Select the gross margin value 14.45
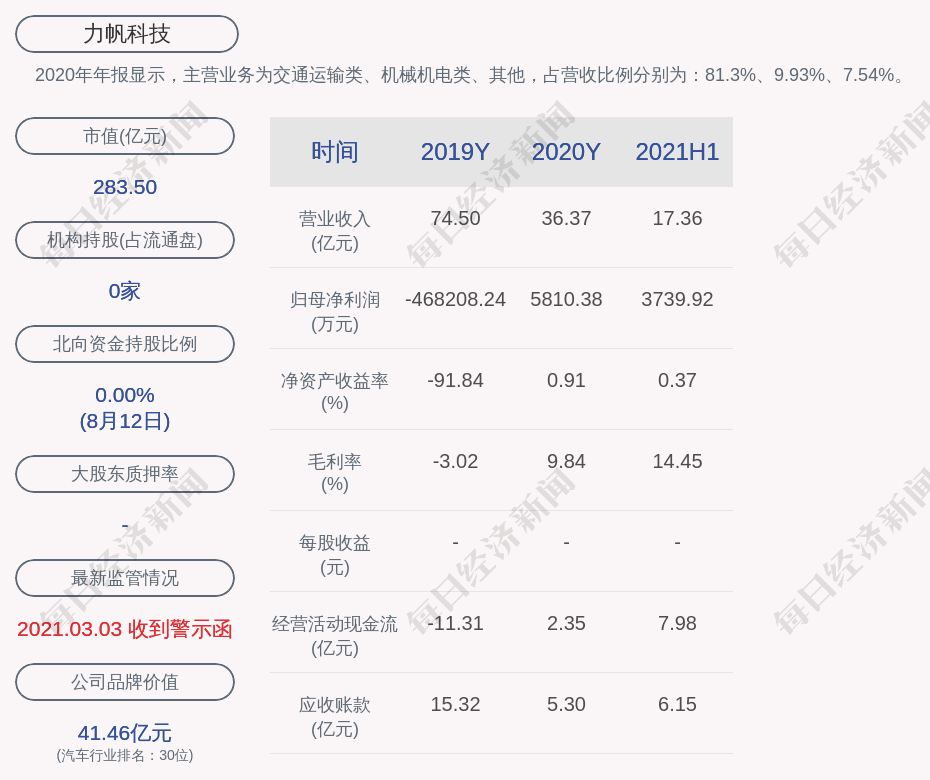This screenshot has height=780, width=930. point(677,461)
